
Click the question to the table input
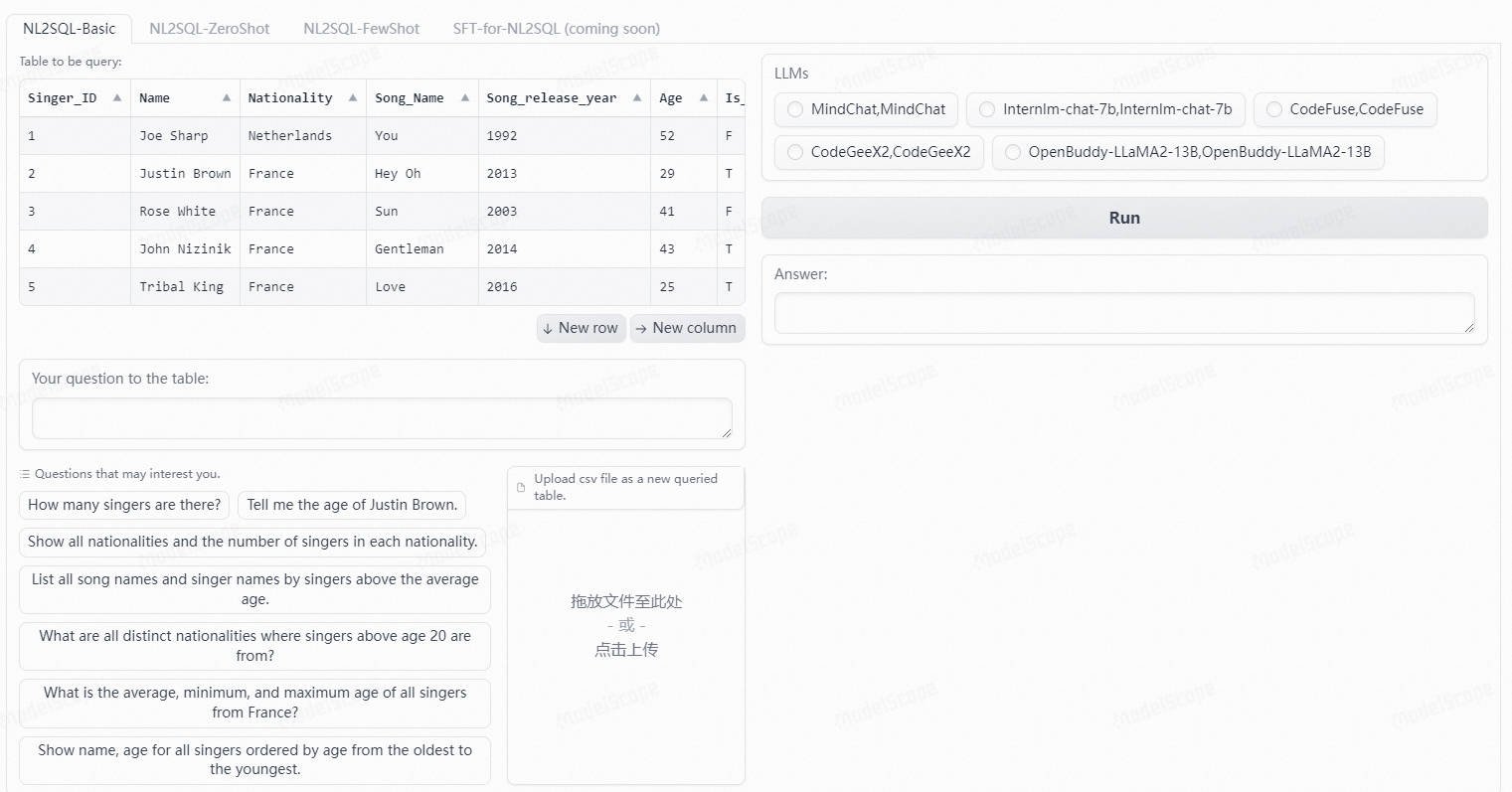(x=382, y=418)
